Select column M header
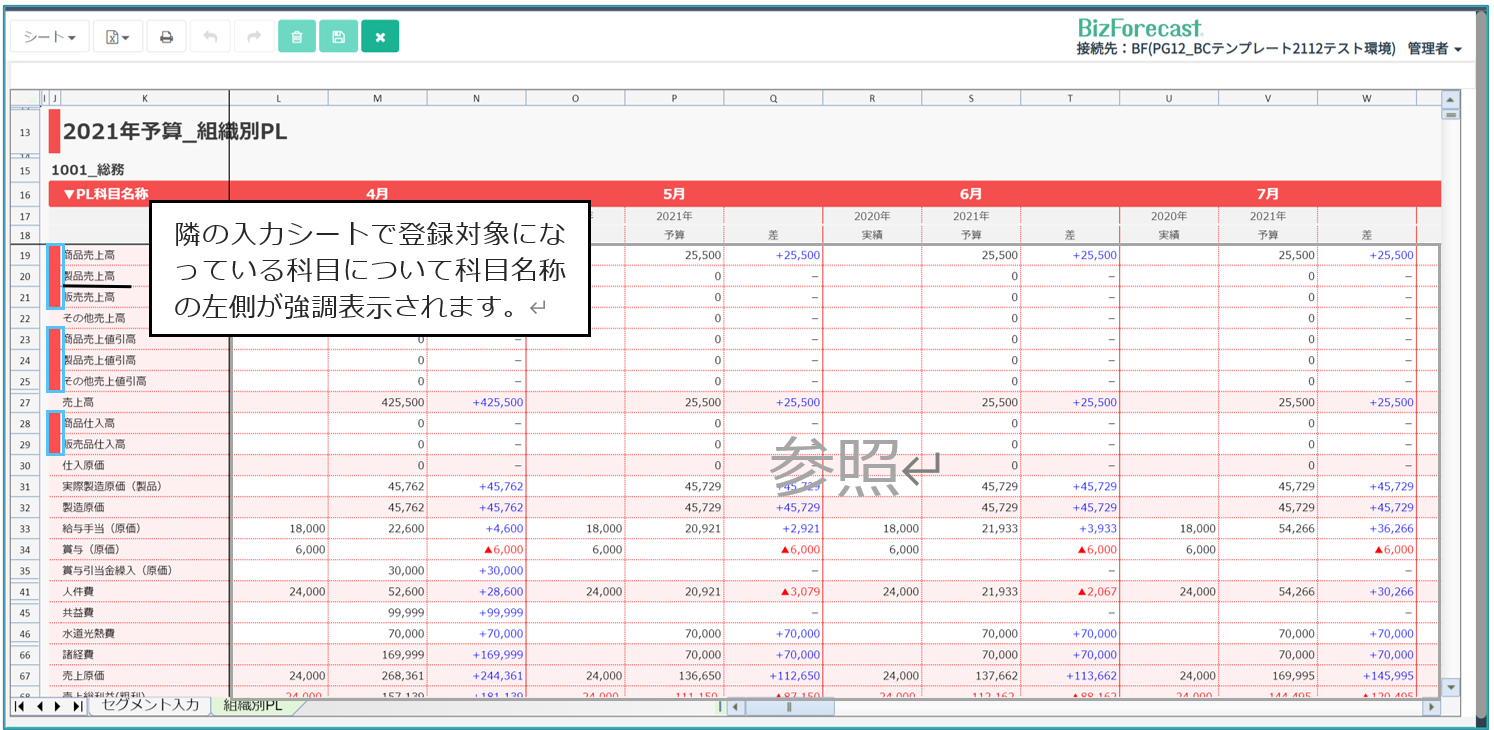The image size is (1494, 730). (x=377, y=98)
